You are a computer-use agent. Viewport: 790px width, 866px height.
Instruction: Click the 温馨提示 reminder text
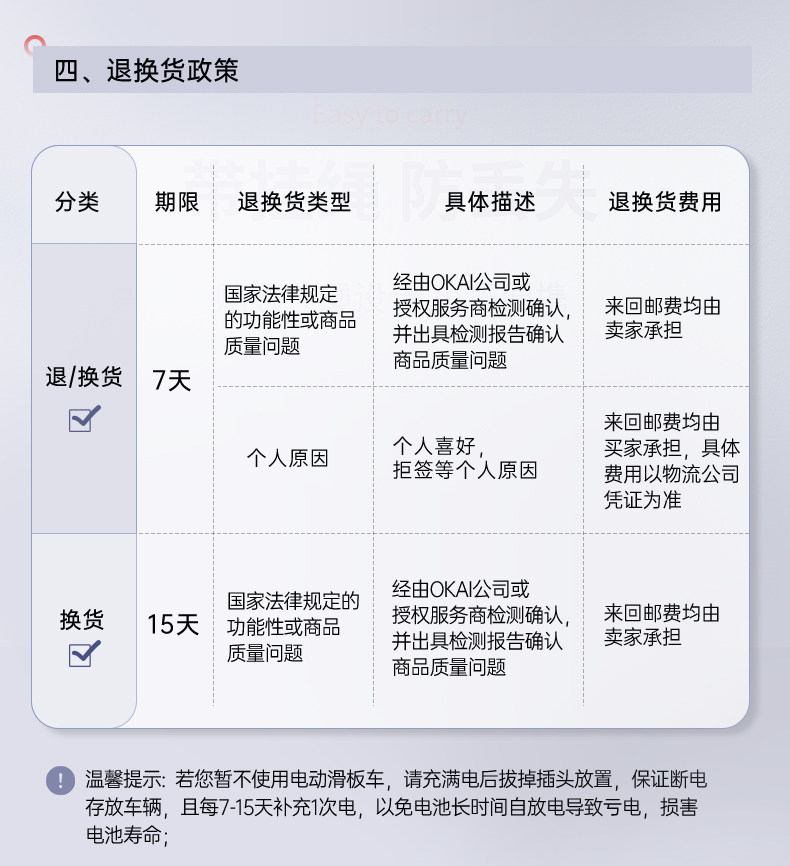click(396, 807)
